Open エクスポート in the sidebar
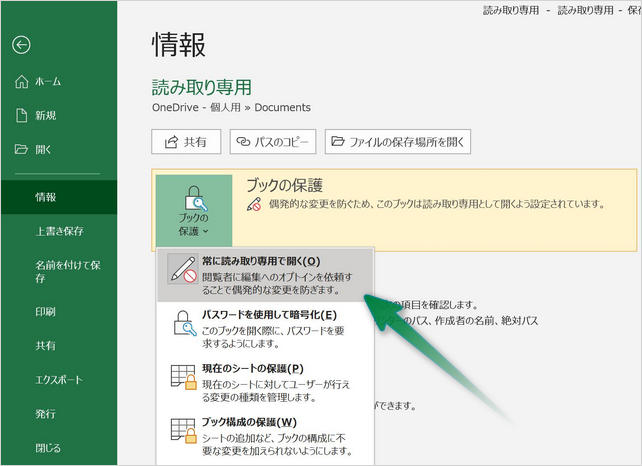Screen dimensions: 642x466 coord(59,380)
